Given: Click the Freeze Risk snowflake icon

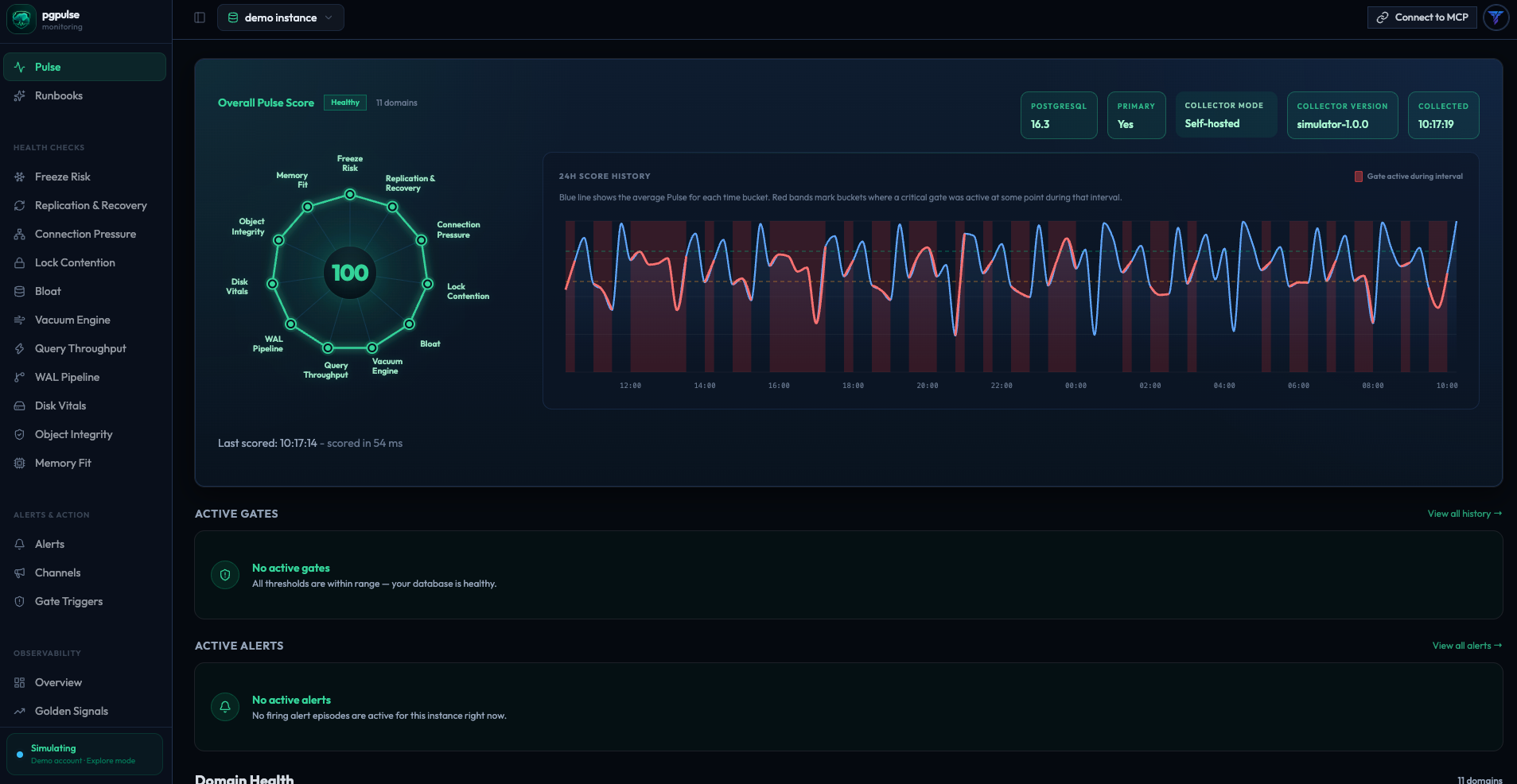Looking at the screenshot, I should point(20,177).
